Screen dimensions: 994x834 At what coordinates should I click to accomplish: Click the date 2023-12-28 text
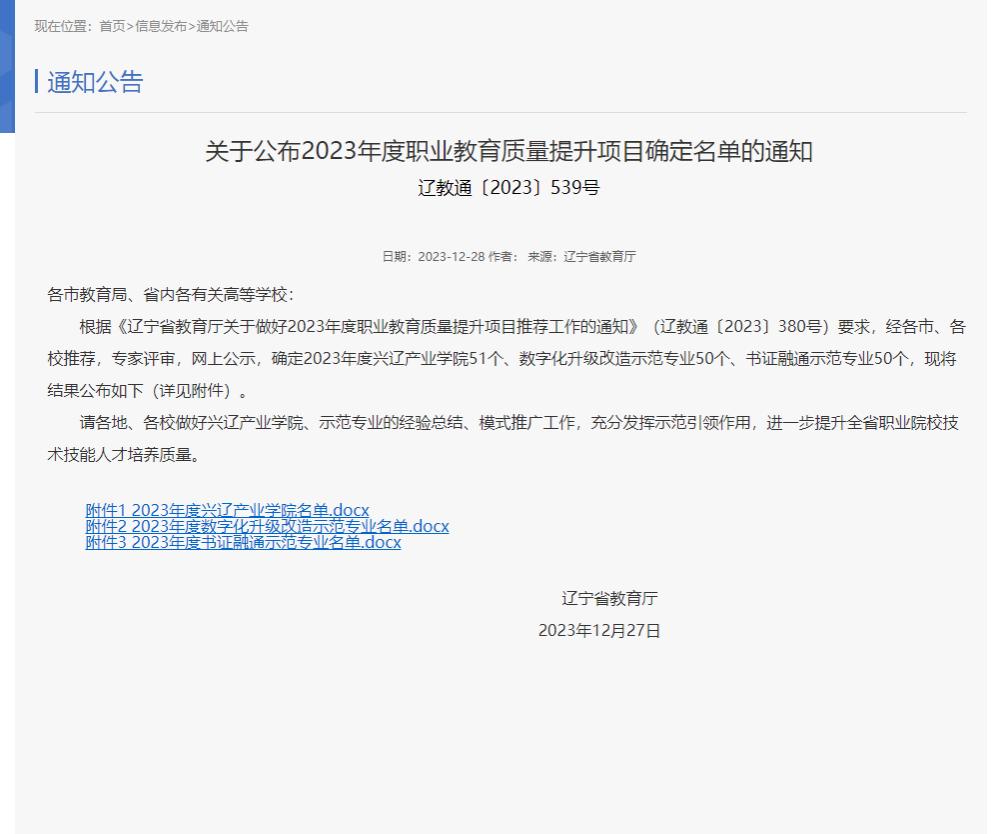pyautogui.click(x=451, y=257)
